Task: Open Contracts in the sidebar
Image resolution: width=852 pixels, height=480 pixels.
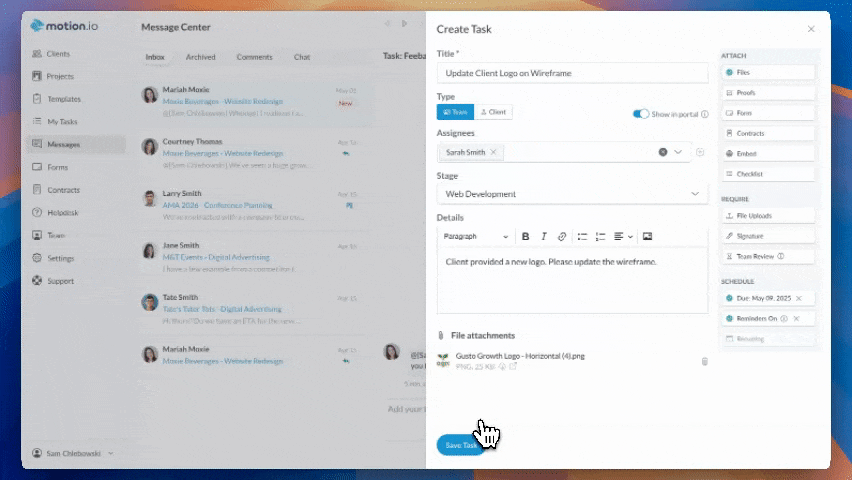Action: click(56, 190)
